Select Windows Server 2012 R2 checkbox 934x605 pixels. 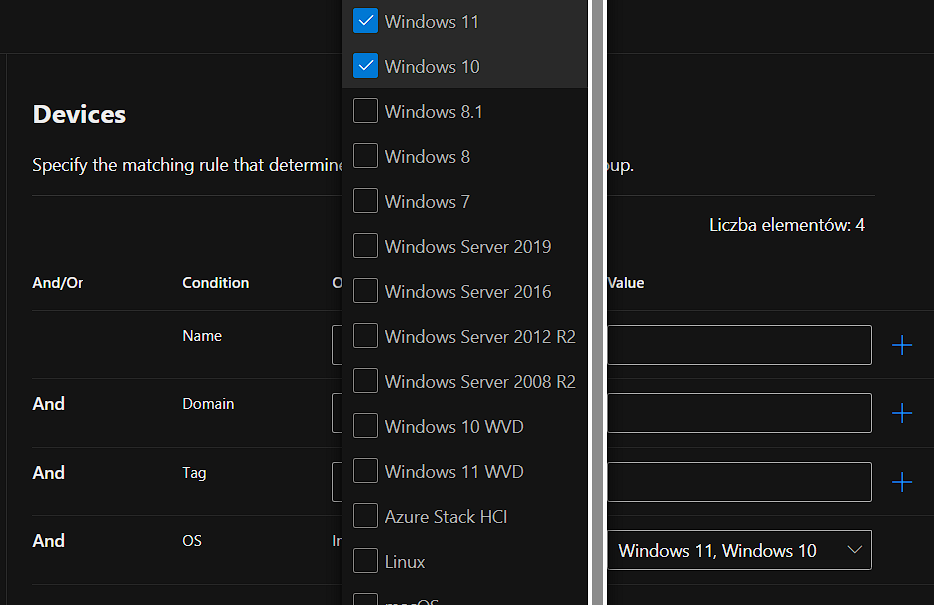coord(366,336)
